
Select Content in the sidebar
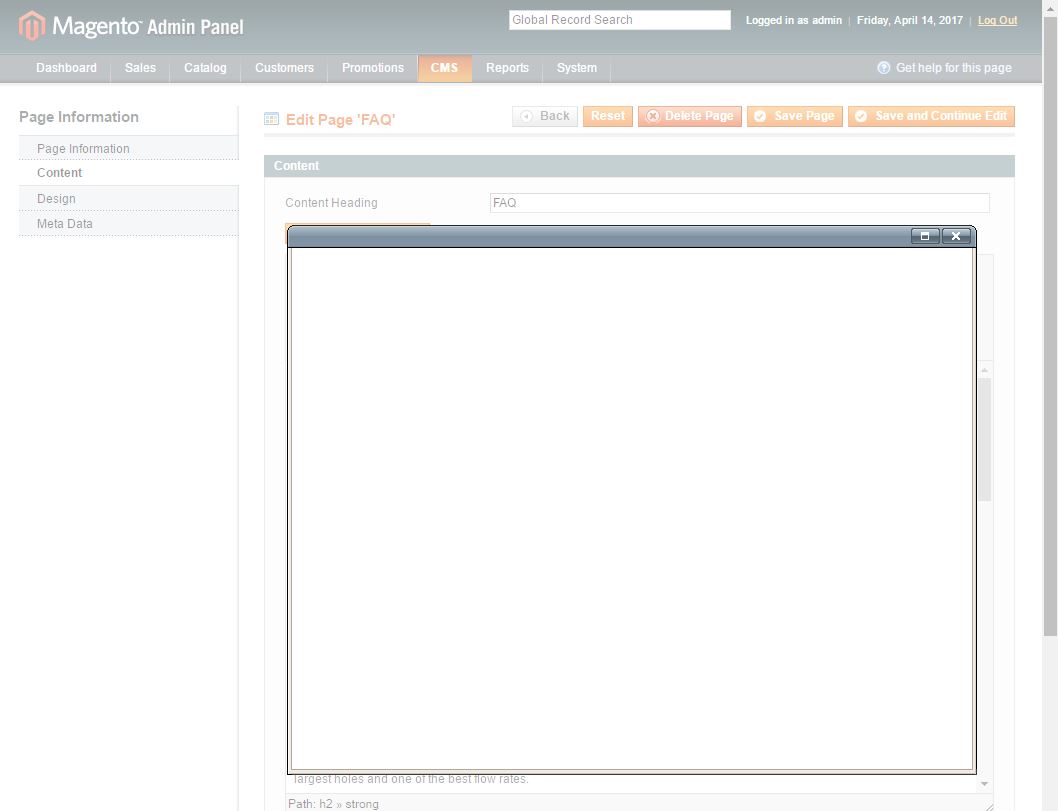[59, 172]
